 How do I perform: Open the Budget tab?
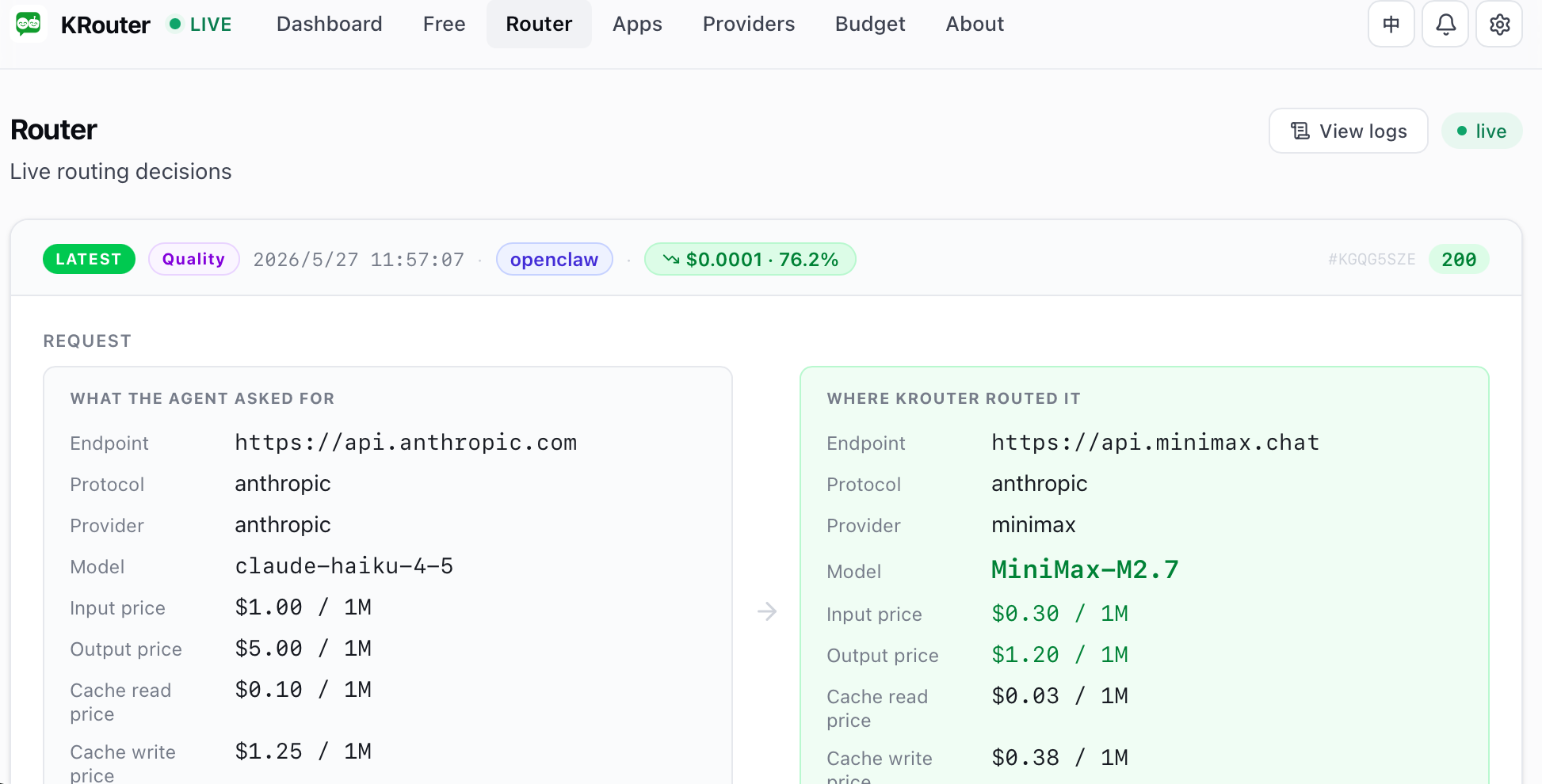pyautogui.click(x=869, y=24)
